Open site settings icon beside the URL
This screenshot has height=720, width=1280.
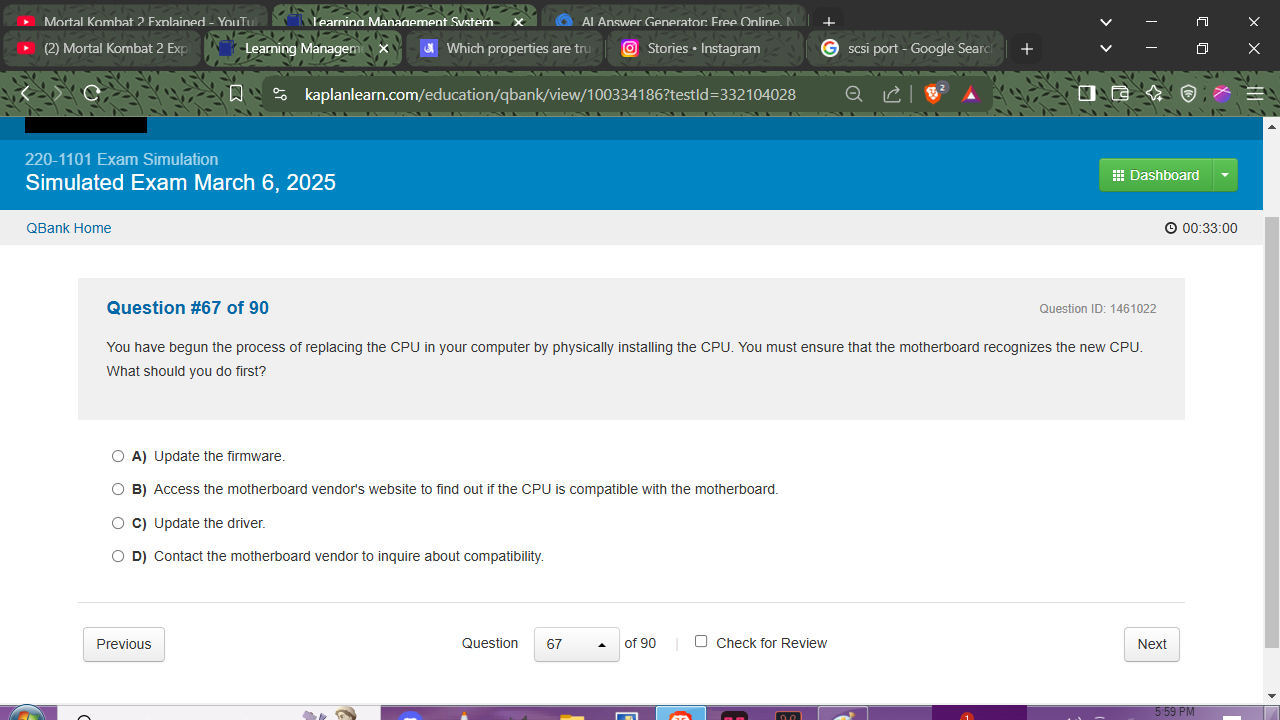pyautogui.click(x=280, y=94)
